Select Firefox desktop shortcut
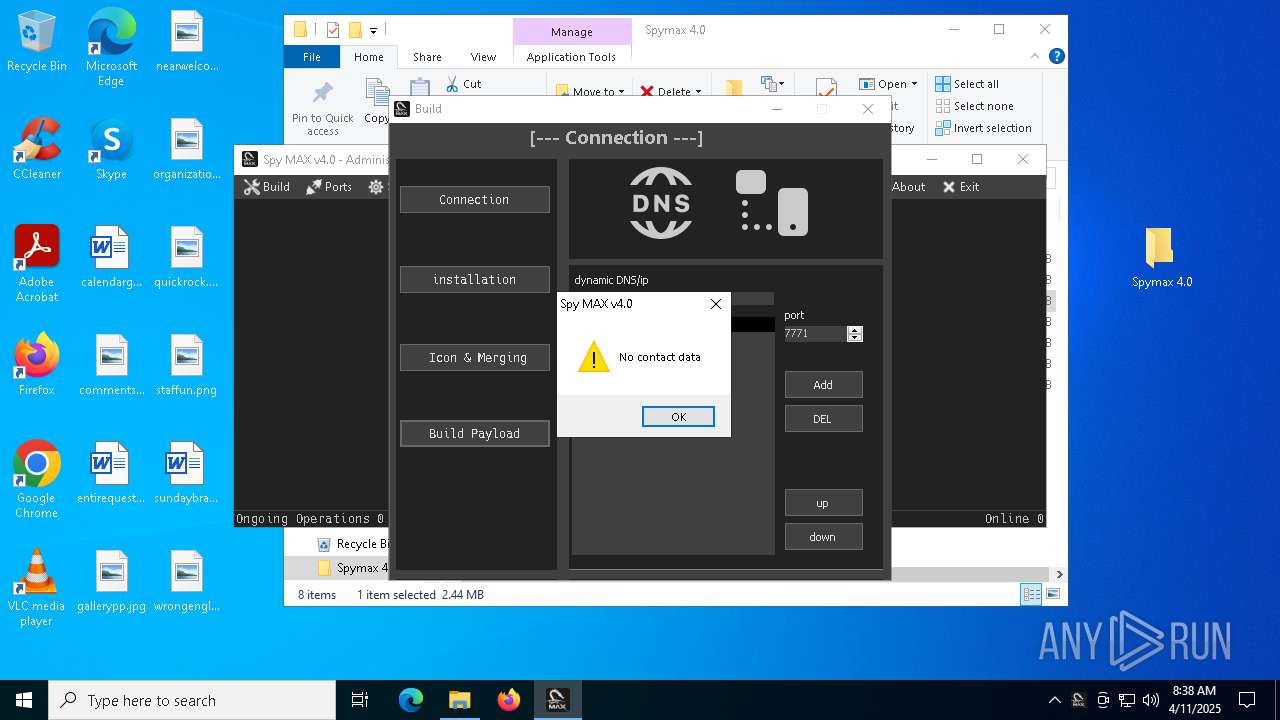This screenshot has width=1280, height=720. [37, 365]
